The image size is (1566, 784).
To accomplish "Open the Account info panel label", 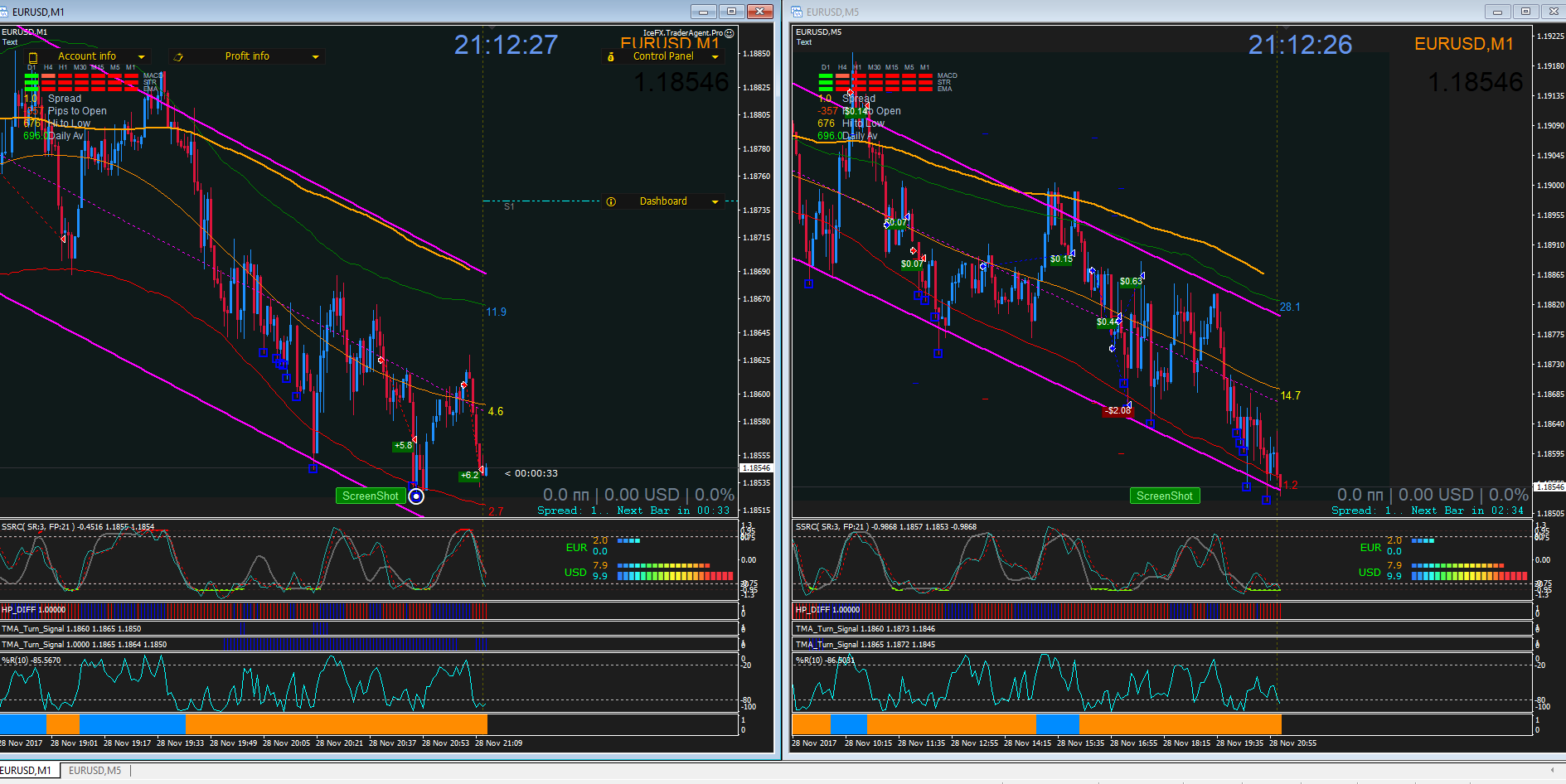I will tap(87, 56).
